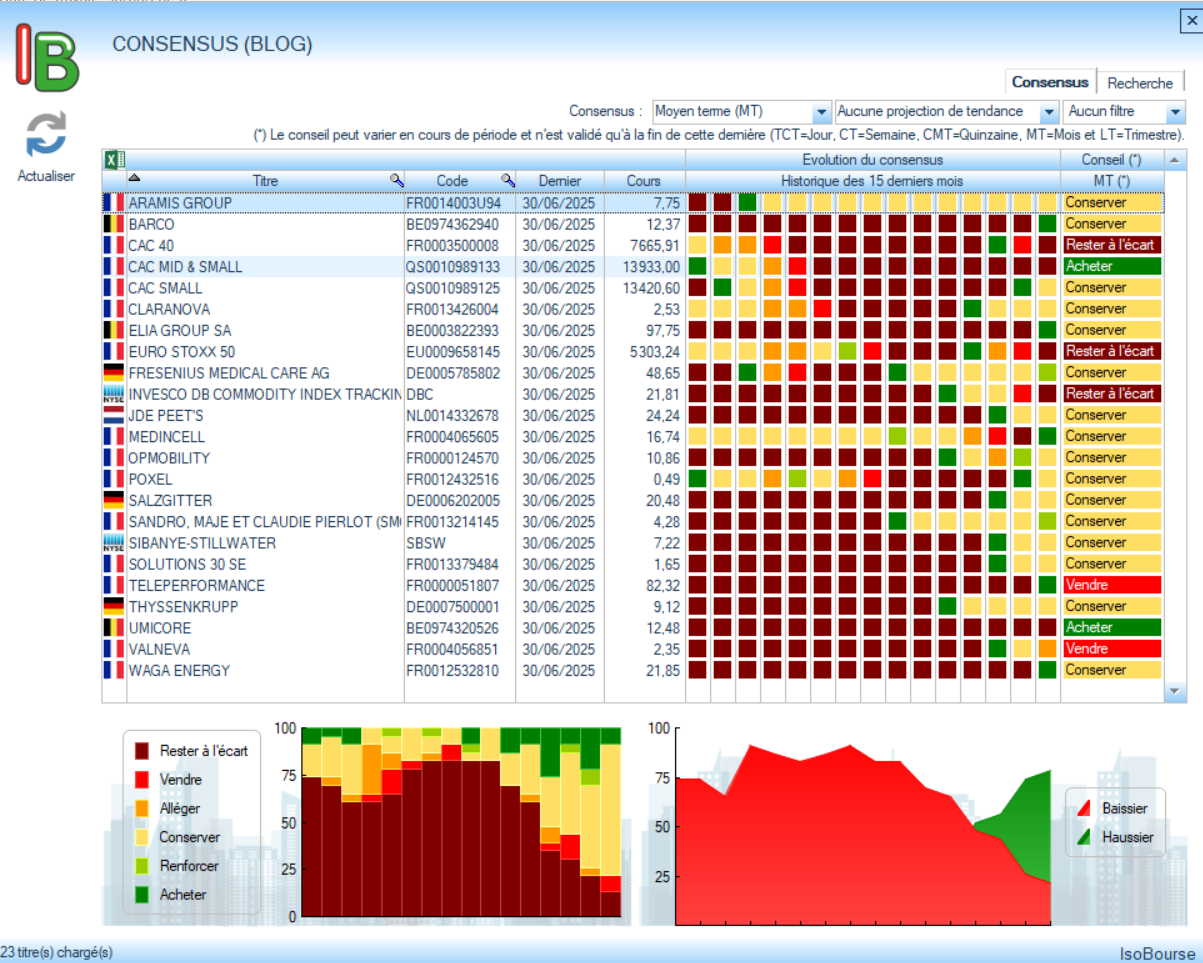This screenshot has height=963, width=1203.
Task: Click the stacked consensus bar chart
Action: (461, 822)
